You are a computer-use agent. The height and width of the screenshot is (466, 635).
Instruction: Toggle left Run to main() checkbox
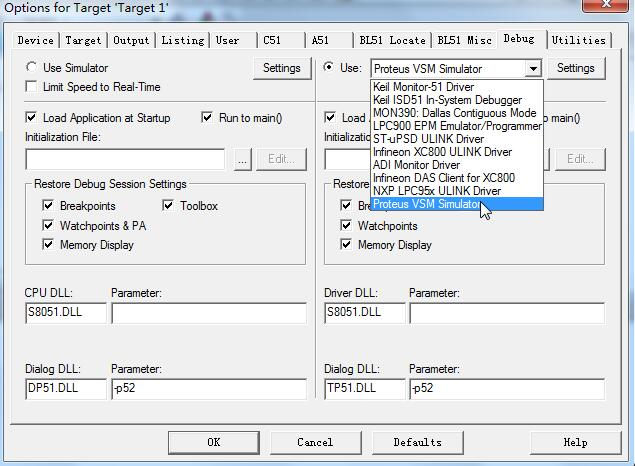tap(207, 118)
